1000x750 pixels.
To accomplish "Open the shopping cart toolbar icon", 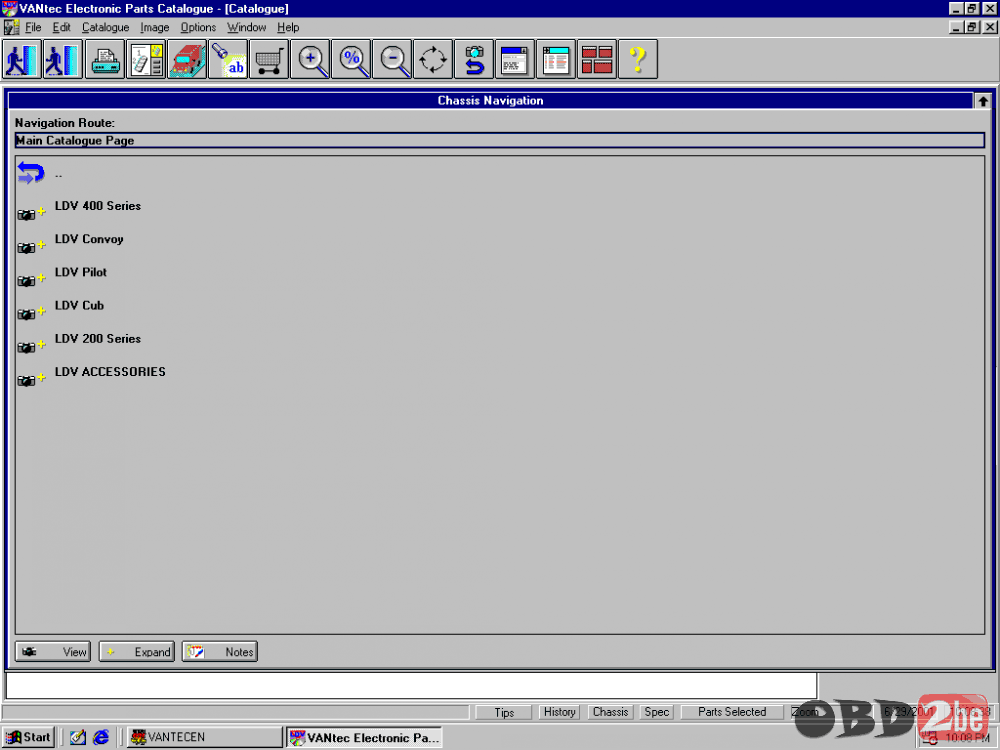I will (x=269, y=59).
